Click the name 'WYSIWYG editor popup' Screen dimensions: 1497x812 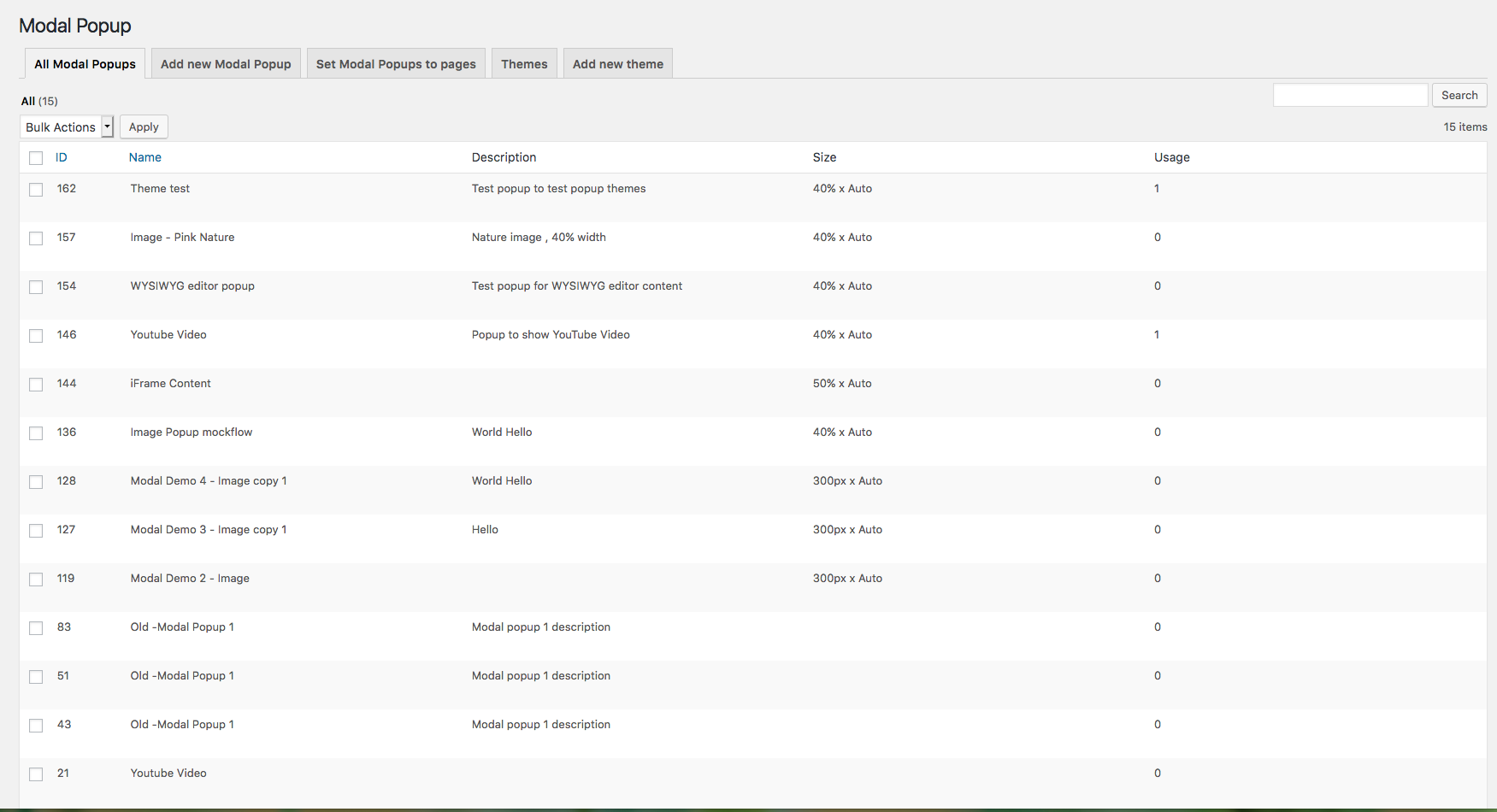click(192, 286)
